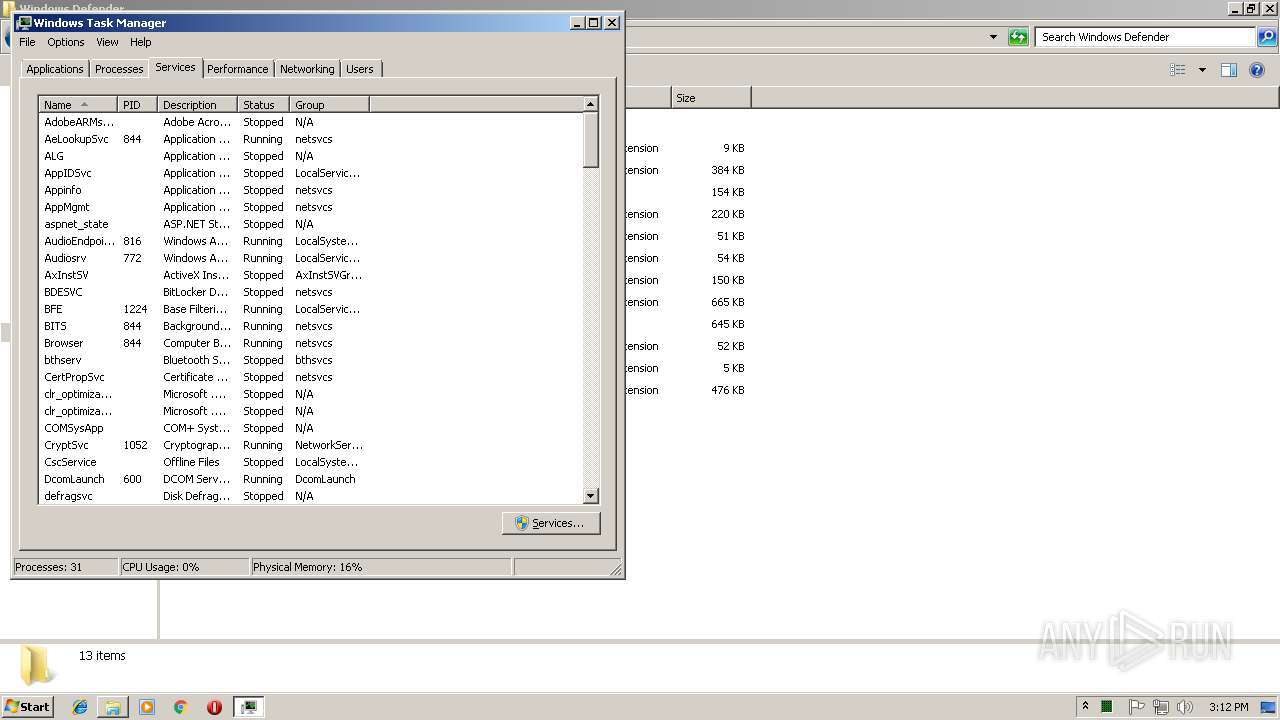Open the View menu
Screen dimensions: 1280x720
pos(107,42)
